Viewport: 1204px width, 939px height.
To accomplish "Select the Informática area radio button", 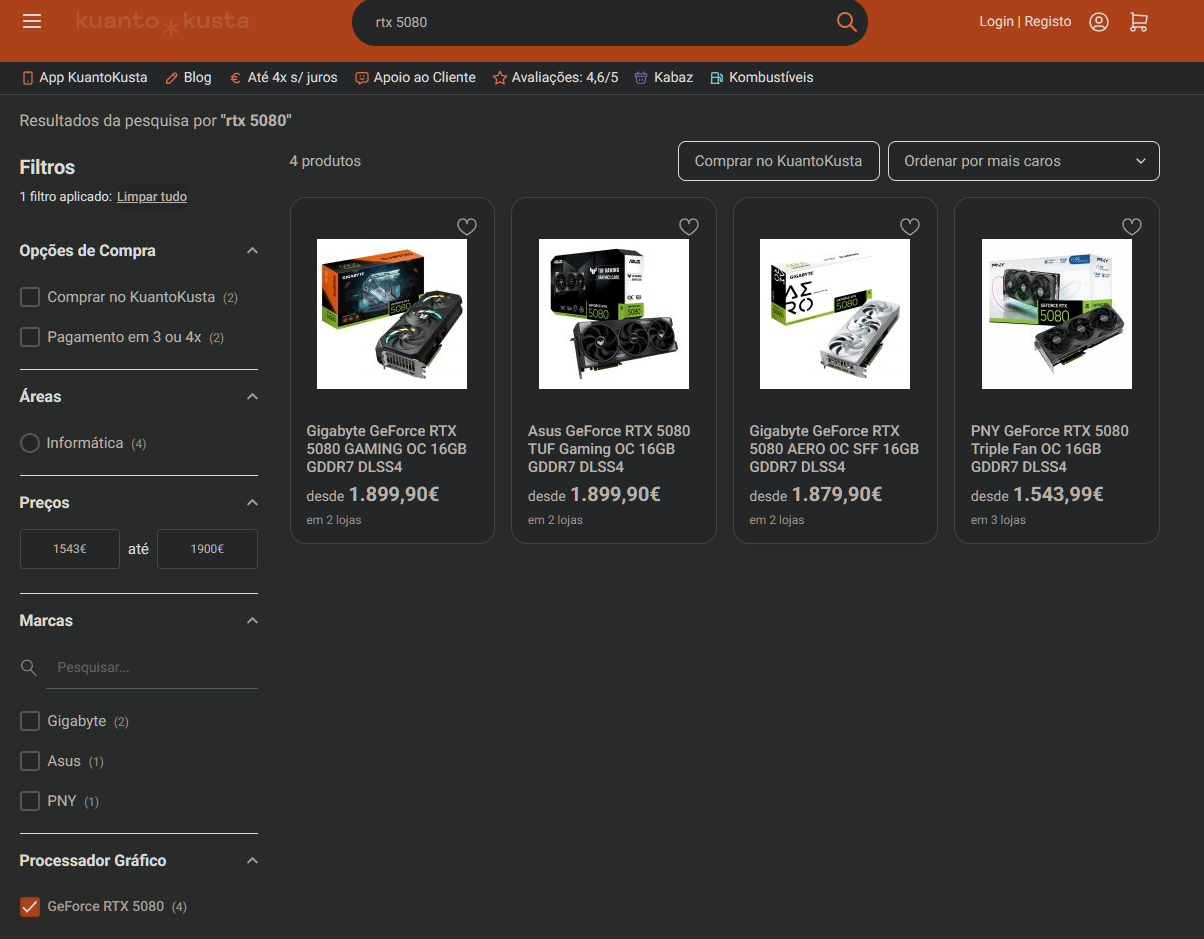I will 30,443.
